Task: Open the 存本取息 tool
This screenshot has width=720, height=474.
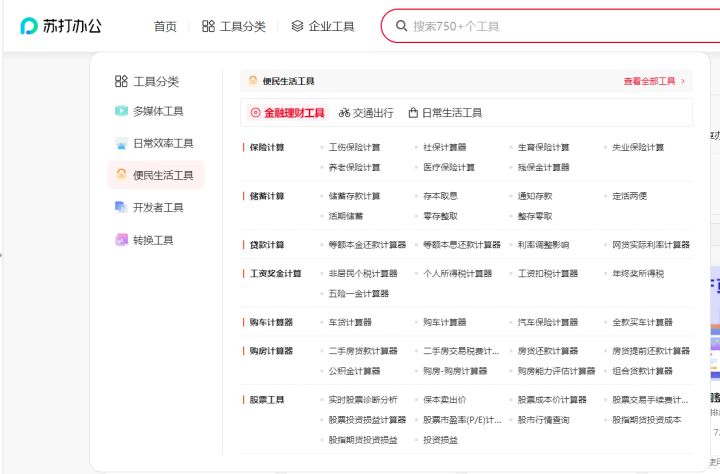Action: (x=440, y=196)
